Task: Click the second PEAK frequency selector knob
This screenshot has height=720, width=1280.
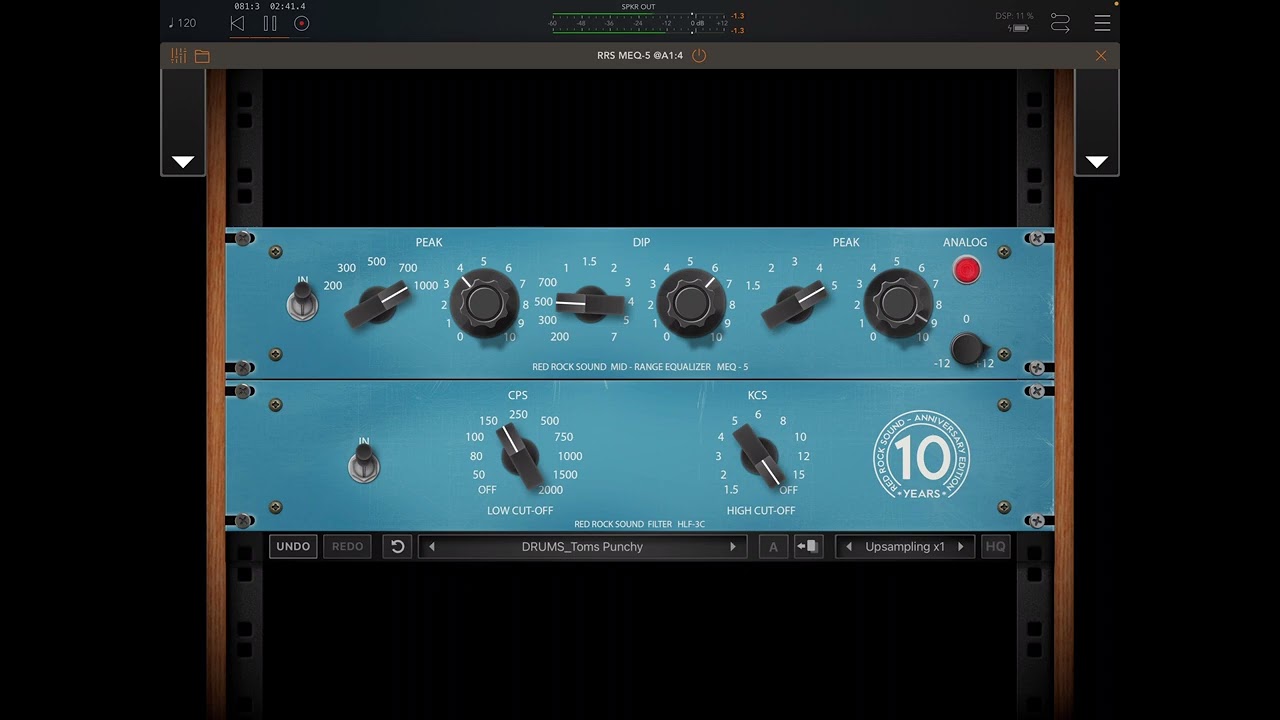Action: (x=793, y=304)
